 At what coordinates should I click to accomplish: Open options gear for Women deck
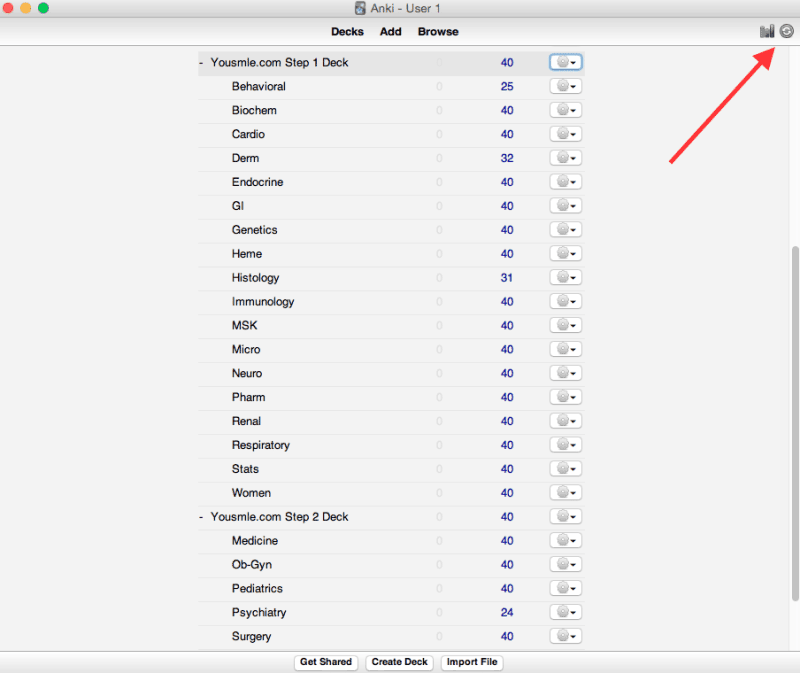point(566,493)
